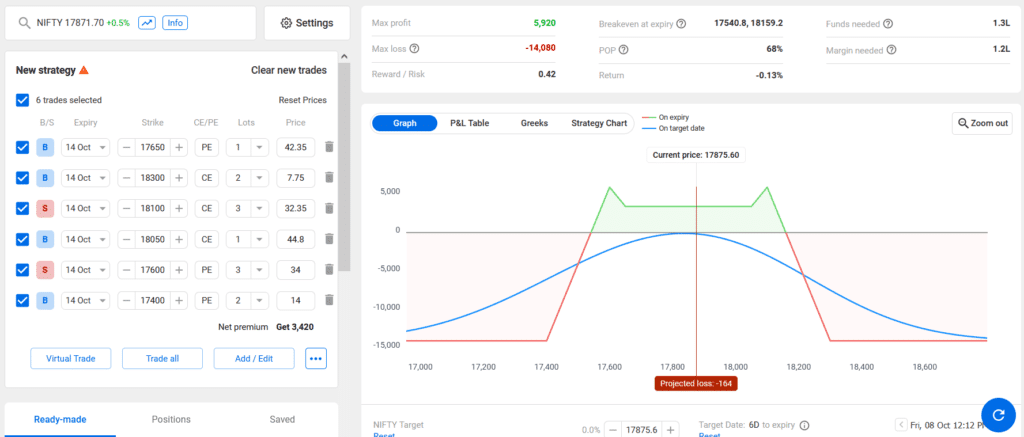1024x437 pixels.
Task: Click Reset Prices link
Action: [302, 100]
